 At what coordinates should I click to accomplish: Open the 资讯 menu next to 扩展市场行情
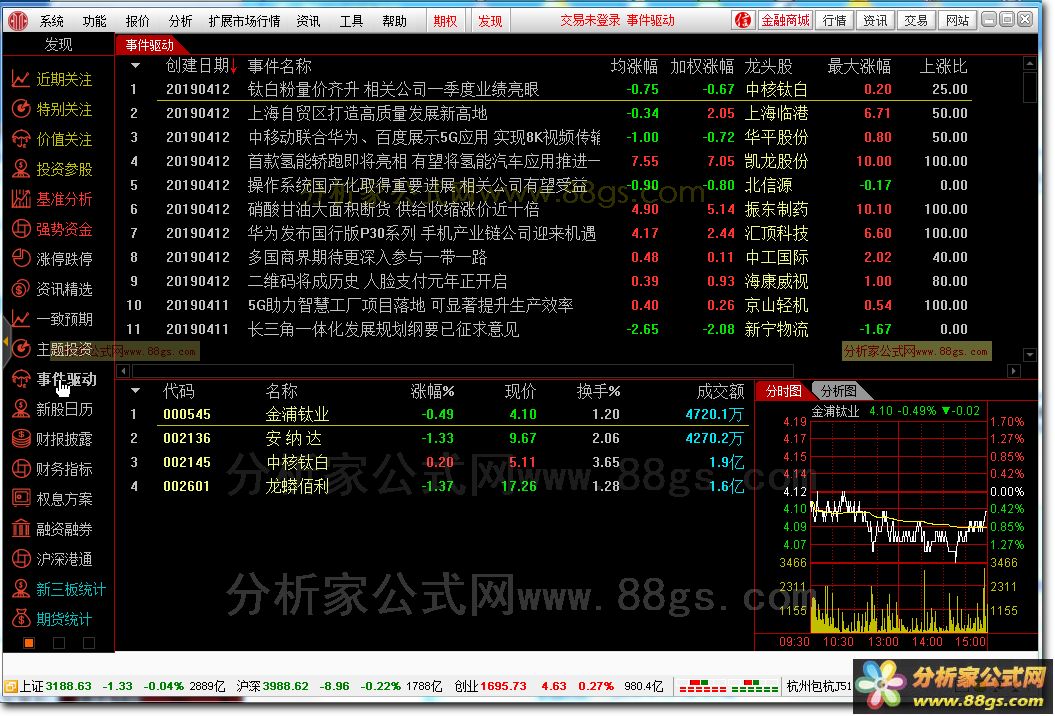pyautogui.click(x=308, y=22)
